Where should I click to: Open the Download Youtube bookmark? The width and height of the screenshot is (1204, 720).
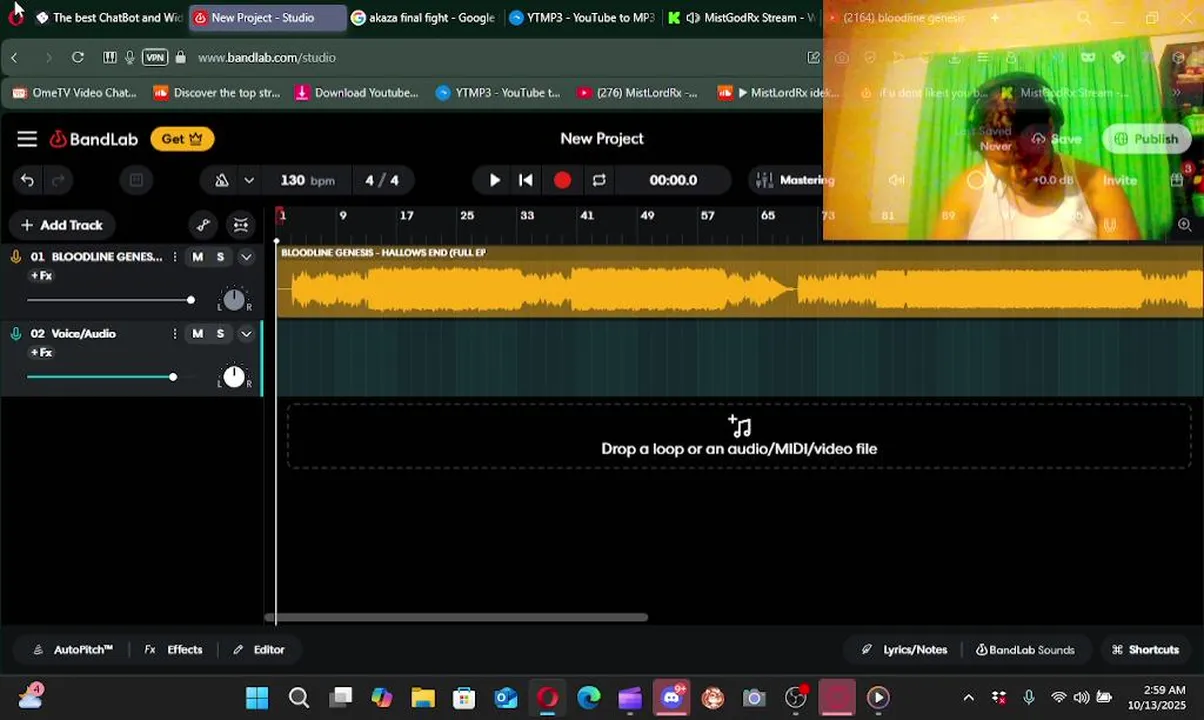coord(356,93)
